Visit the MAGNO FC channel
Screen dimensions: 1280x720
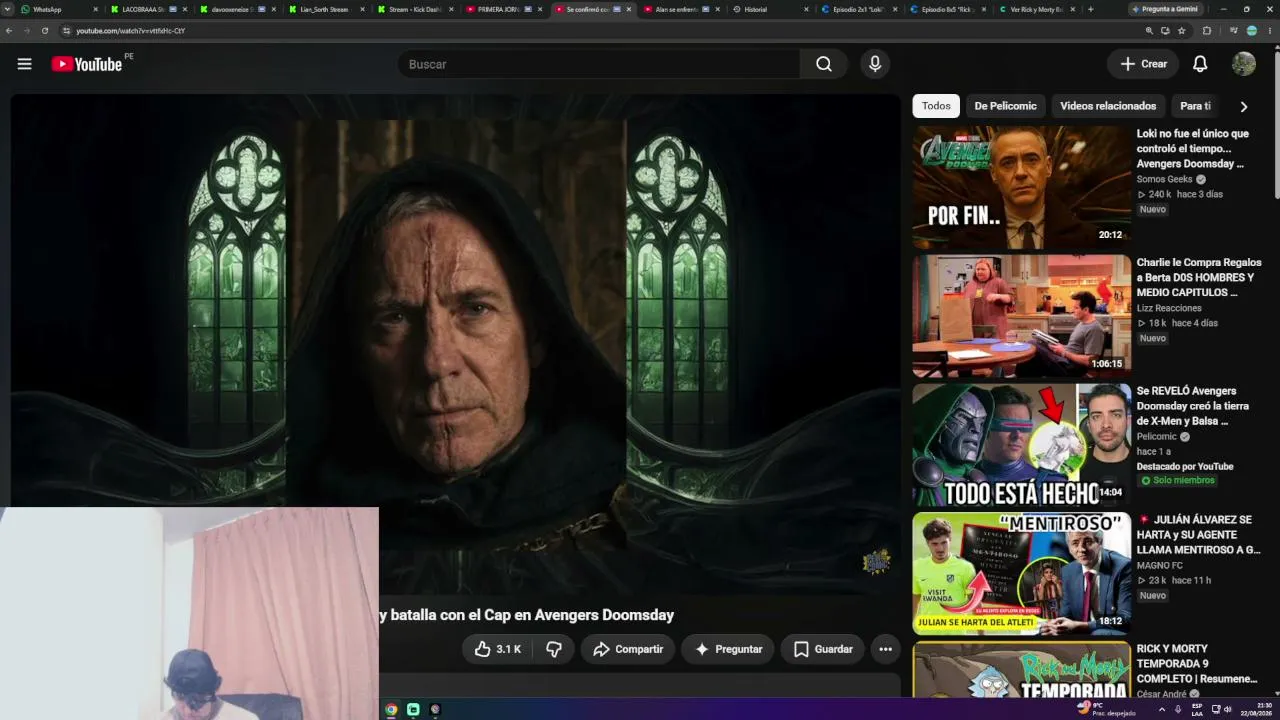point(1159,565)
